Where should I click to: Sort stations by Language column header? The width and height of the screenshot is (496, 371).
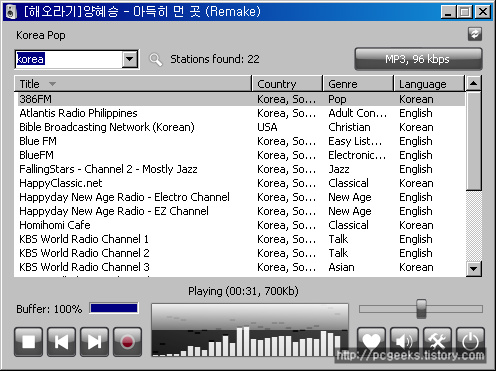click(x=429, y=84)
